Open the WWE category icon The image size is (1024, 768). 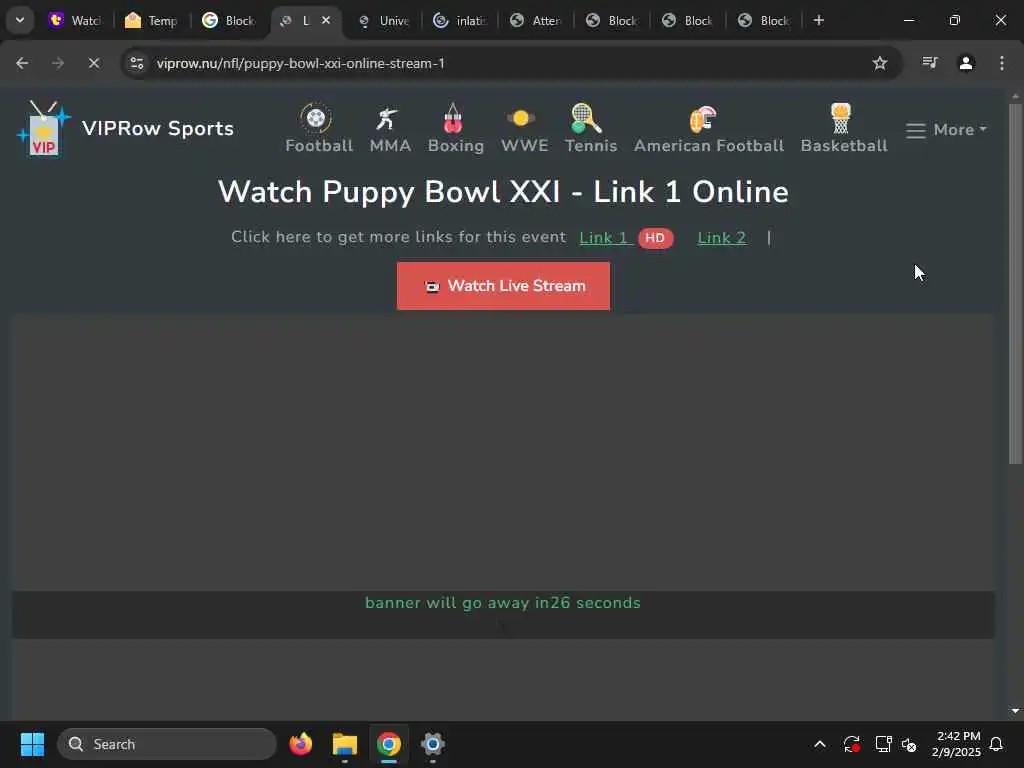coord(521,118)
